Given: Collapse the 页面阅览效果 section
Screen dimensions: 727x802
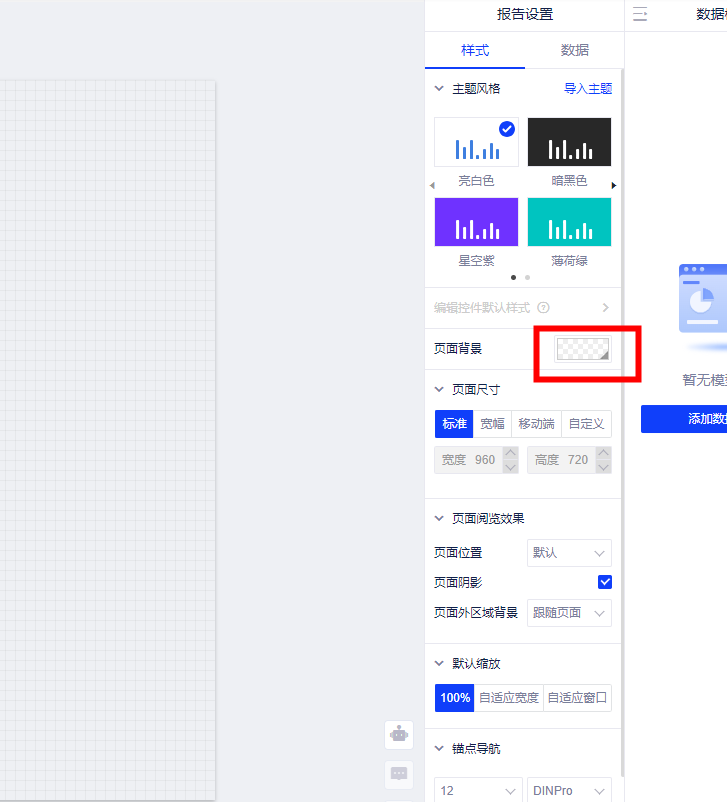Looking at the screenshot, I should (x=439, y=518).
